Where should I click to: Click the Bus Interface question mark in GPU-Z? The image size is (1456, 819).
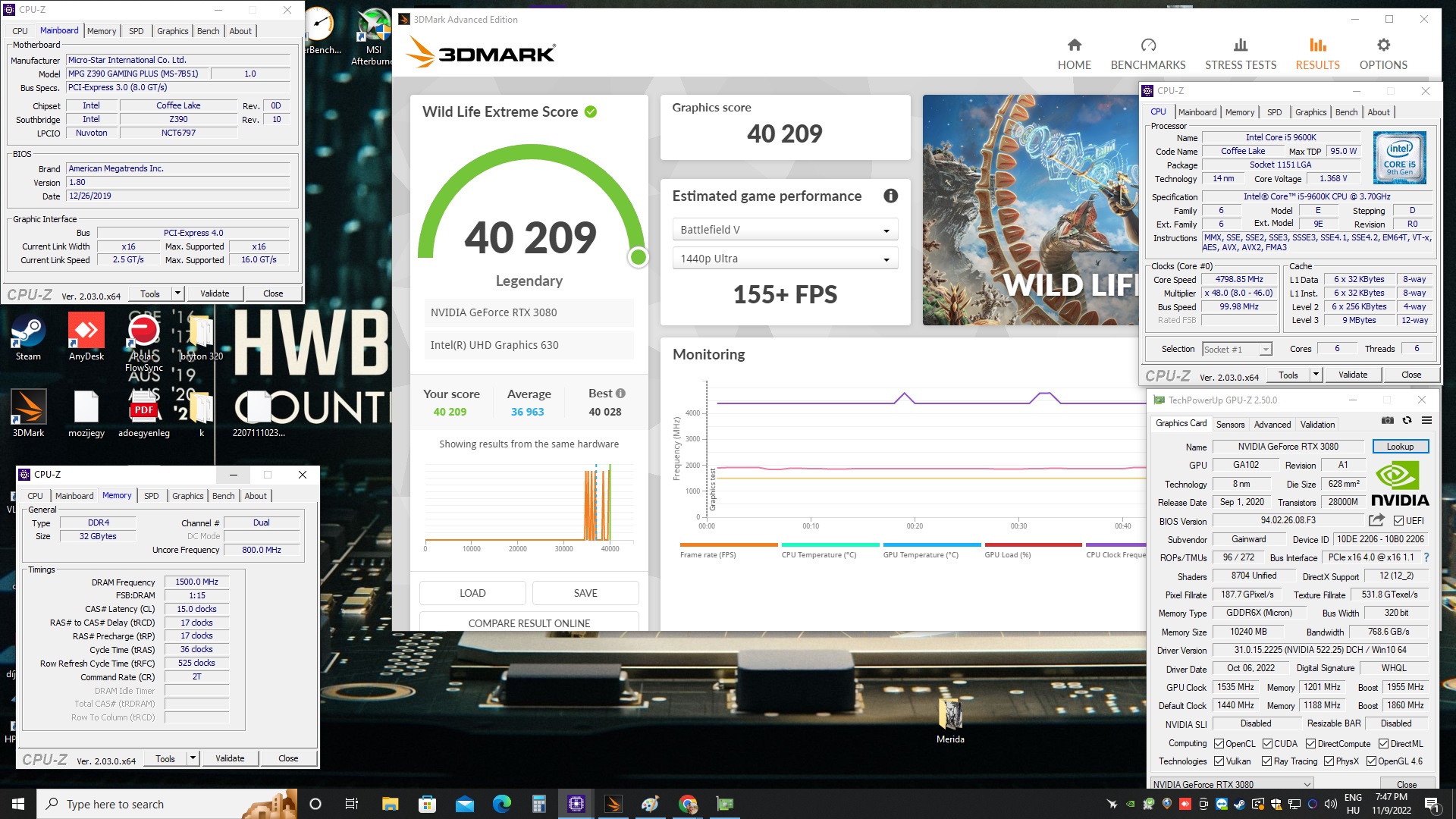[x=1426, y=557]
